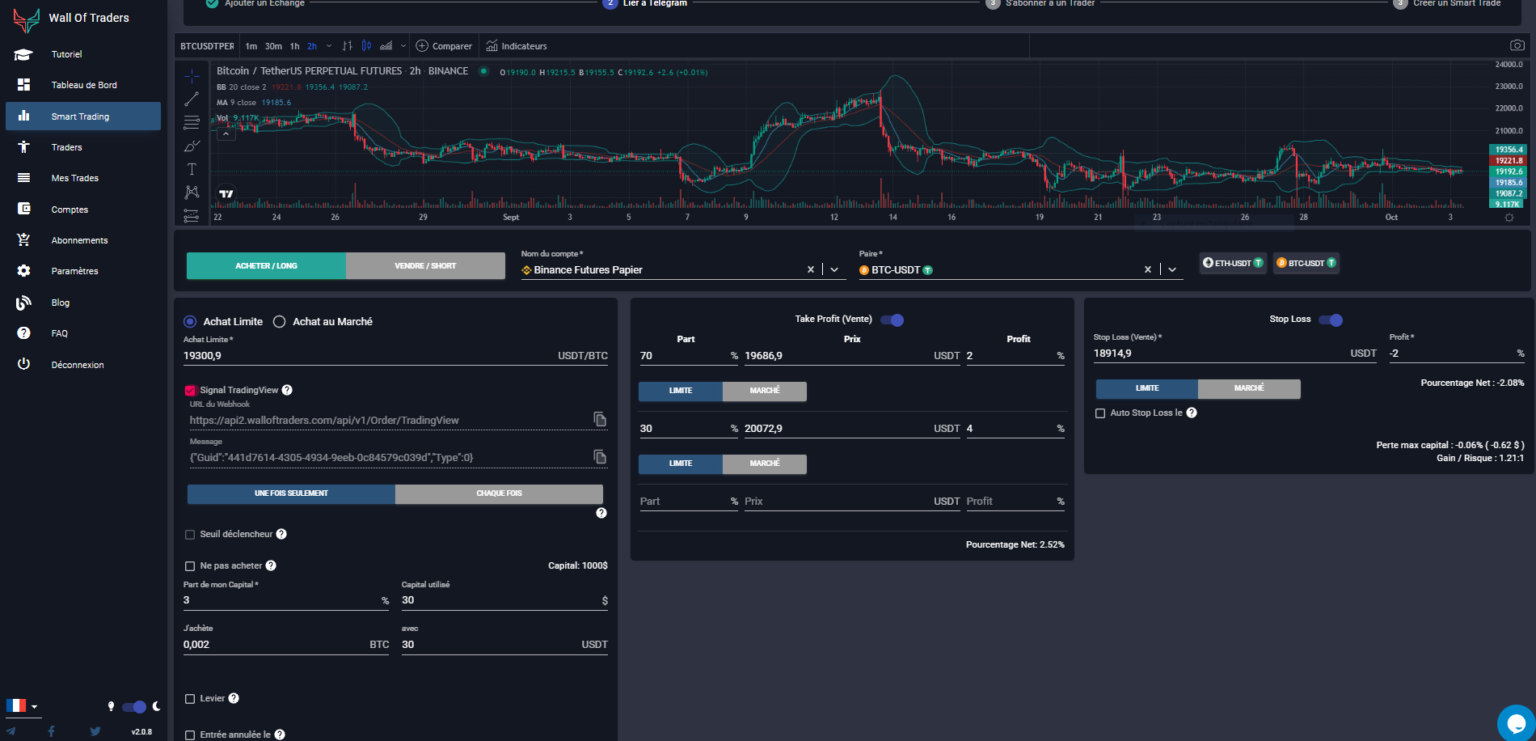Open the Indicateurs panel on the chart

[x=516, y=45]
